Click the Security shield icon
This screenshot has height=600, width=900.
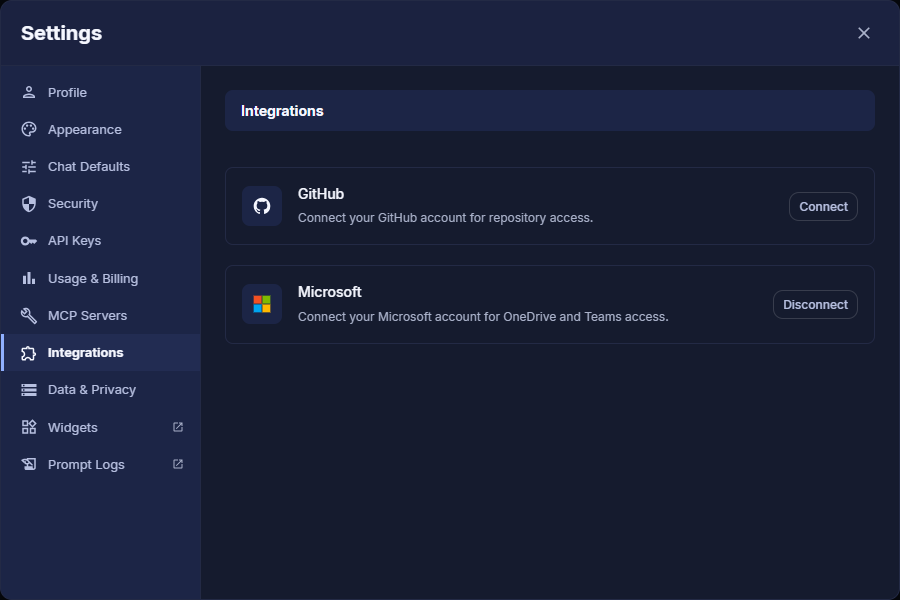click(x=29, y=204)
